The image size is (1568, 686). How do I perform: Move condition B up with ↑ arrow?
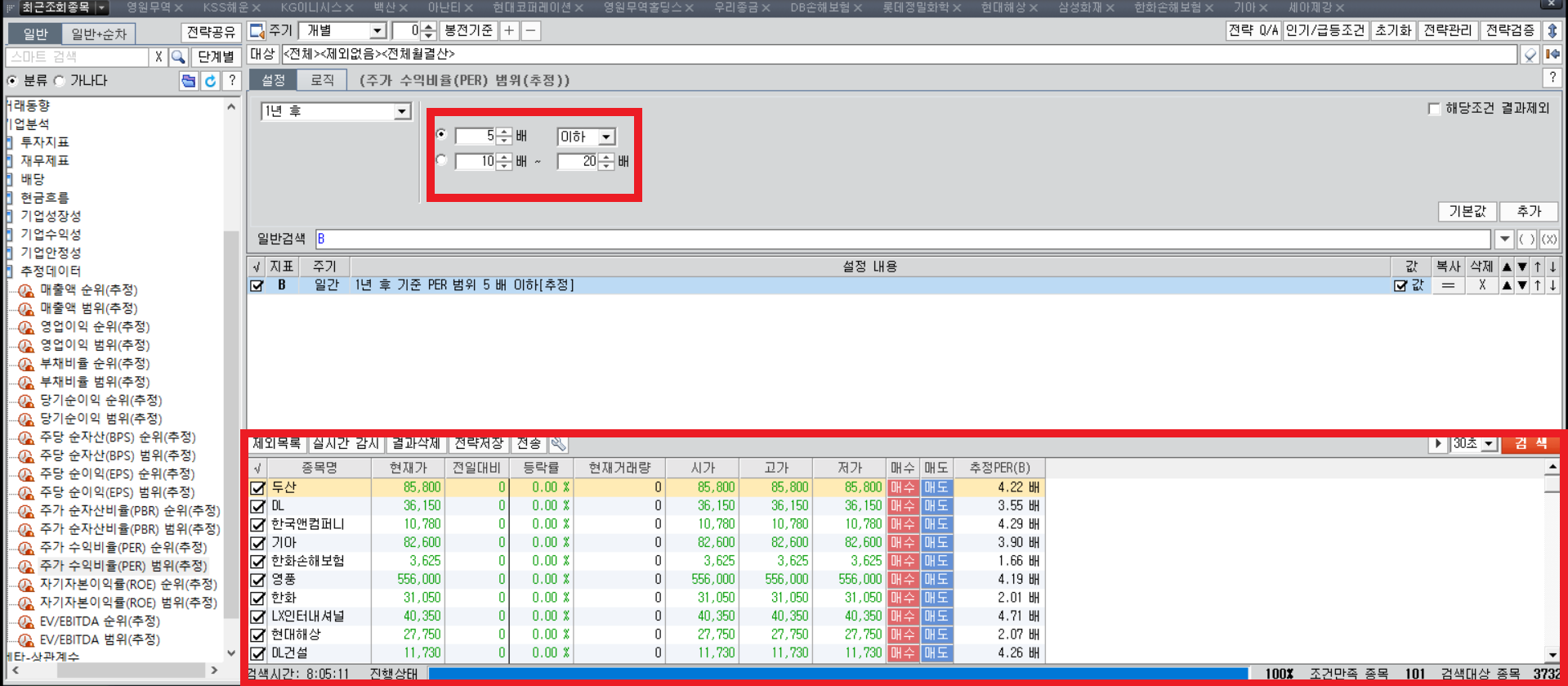[x=1538, y=285]
